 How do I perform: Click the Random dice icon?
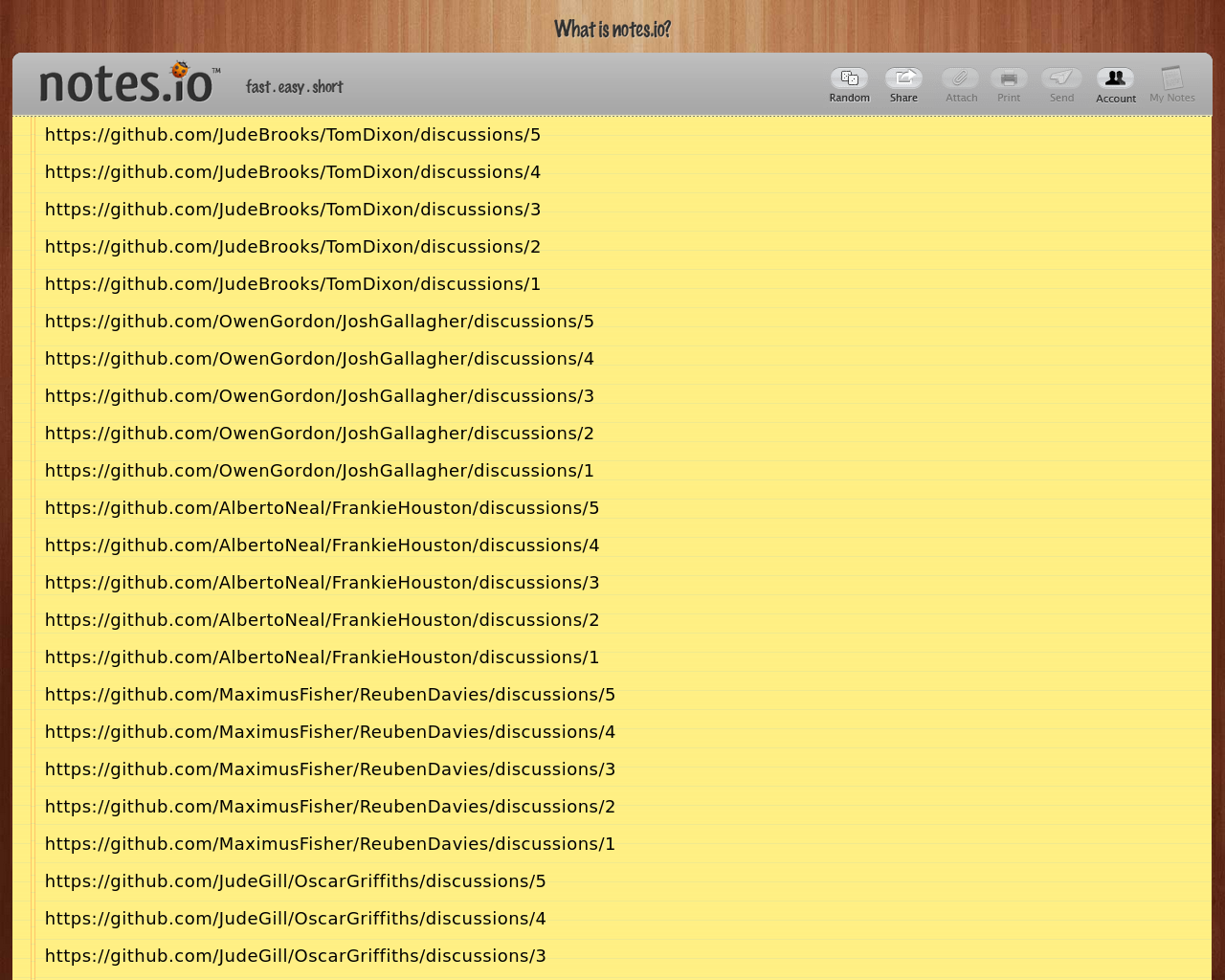(x=849, y=78)
